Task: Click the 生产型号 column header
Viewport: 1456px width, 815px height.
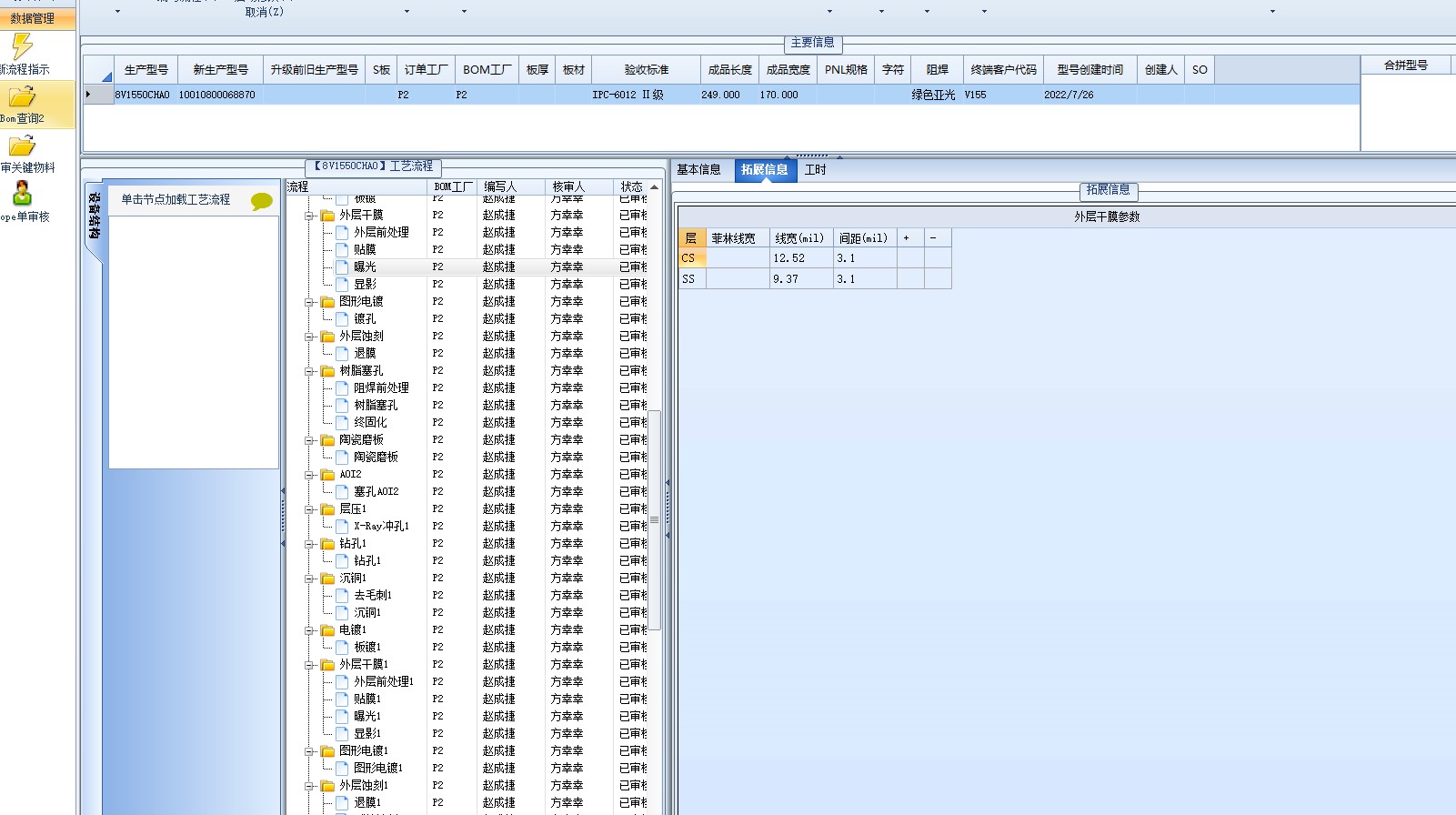Action: 146,70
